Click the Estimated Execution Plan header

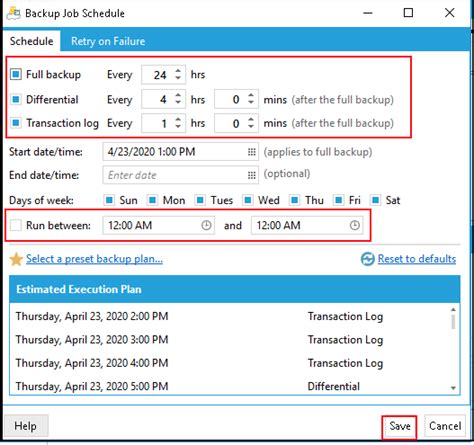(x=235, y=289)
